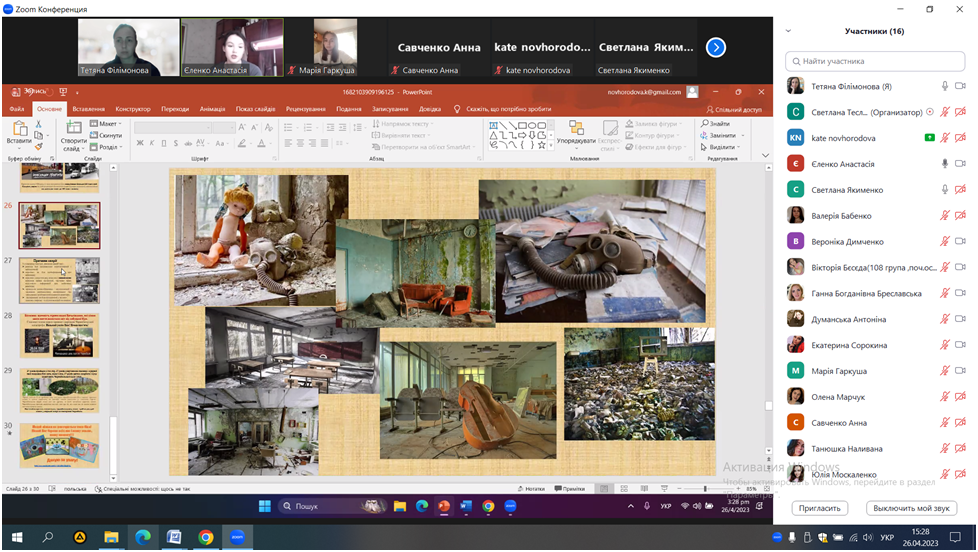Open Google Chrome from the Windows taskbar

[x=205, y=537]
